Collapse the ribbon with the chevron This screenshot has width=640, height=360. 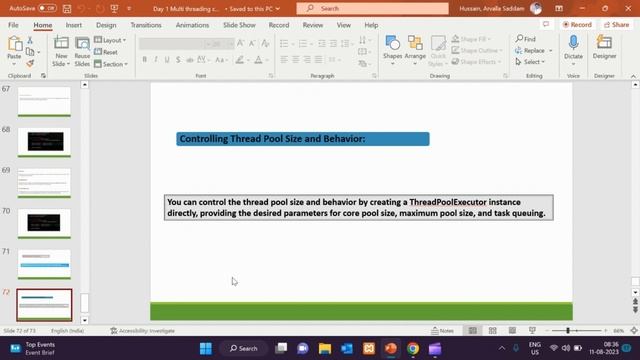pyautogui.click(x=633, y=76)
